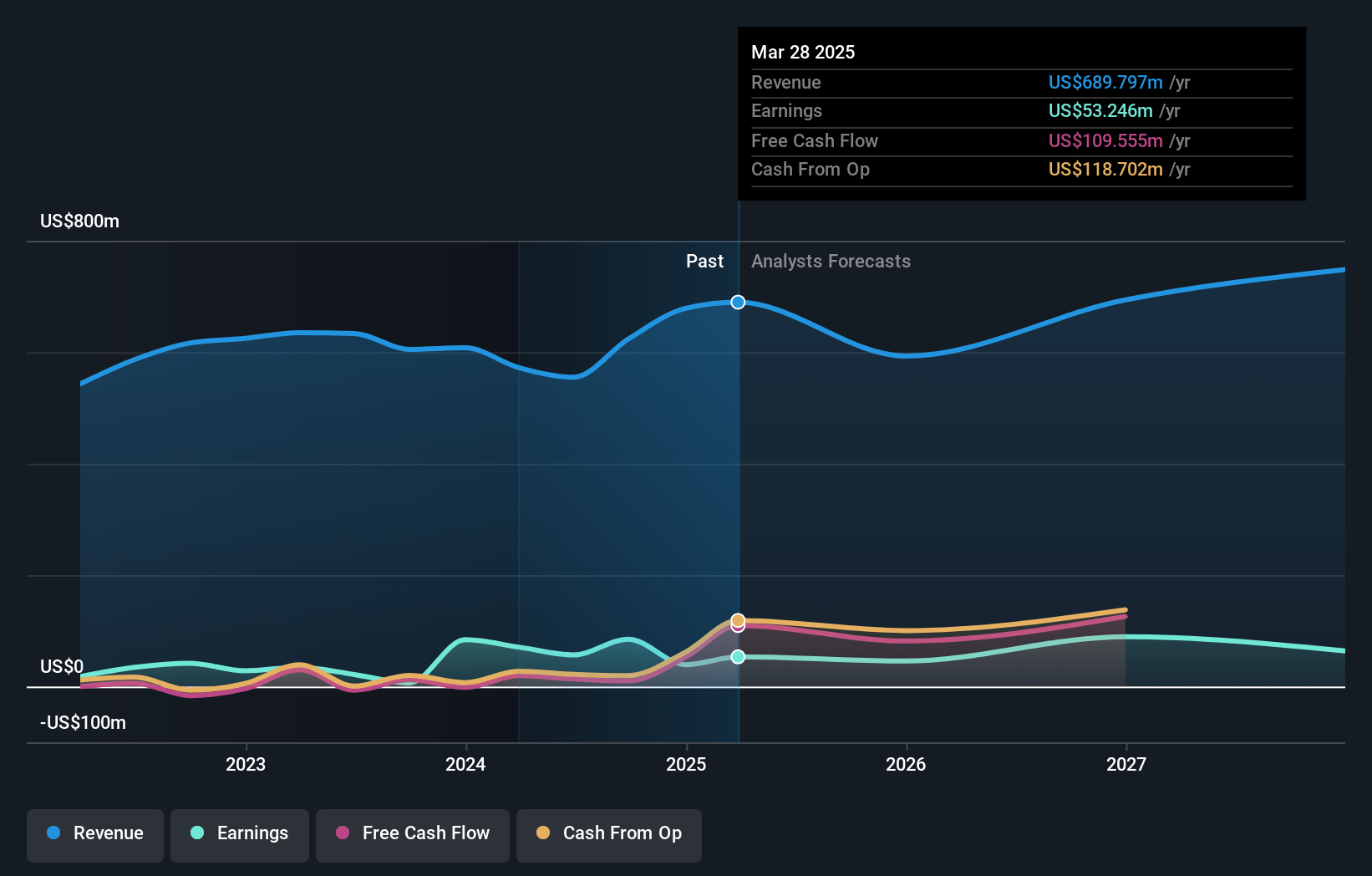
Task: Select the Earnings data point marker
Action: click(x=738, y=657)
